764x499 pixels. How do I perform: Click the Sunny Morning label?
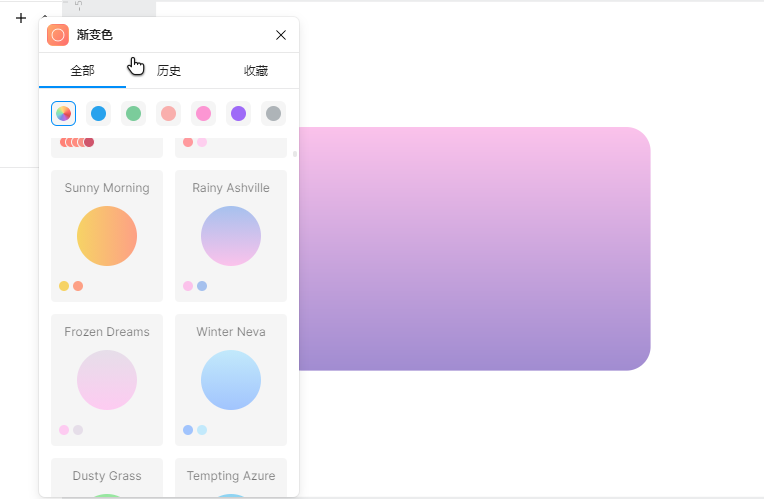[107, 188]
